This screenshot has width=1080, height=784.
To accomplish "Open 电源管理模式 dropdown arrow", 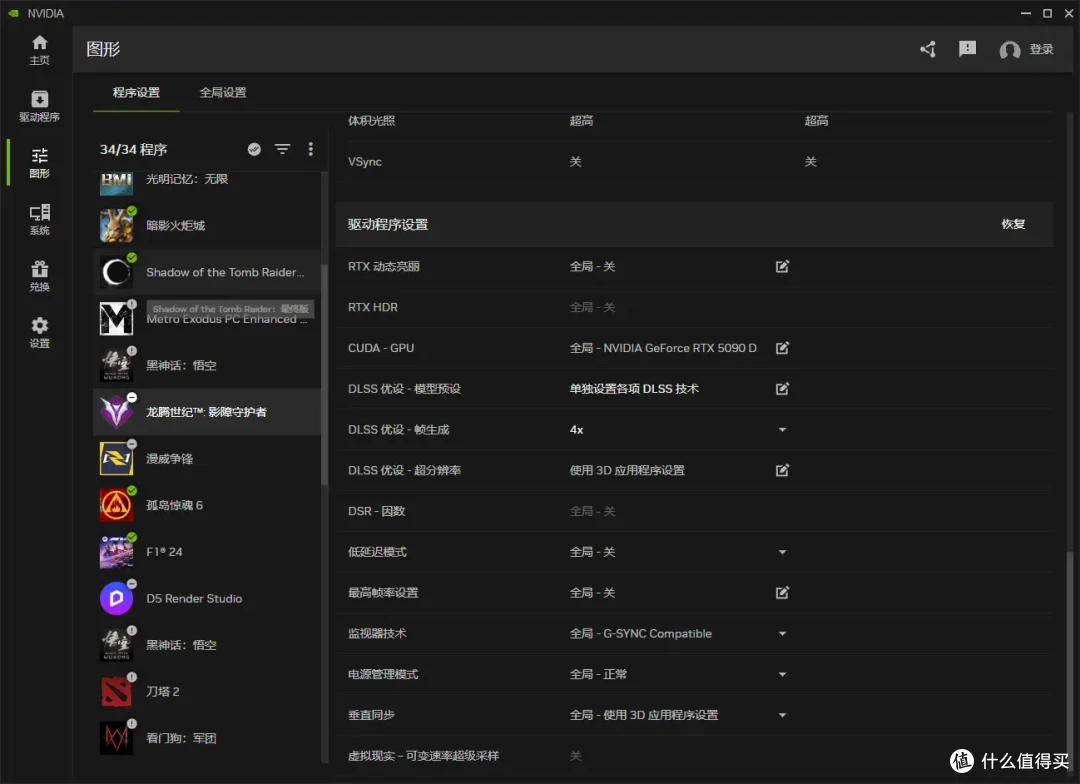I will 782,674.
